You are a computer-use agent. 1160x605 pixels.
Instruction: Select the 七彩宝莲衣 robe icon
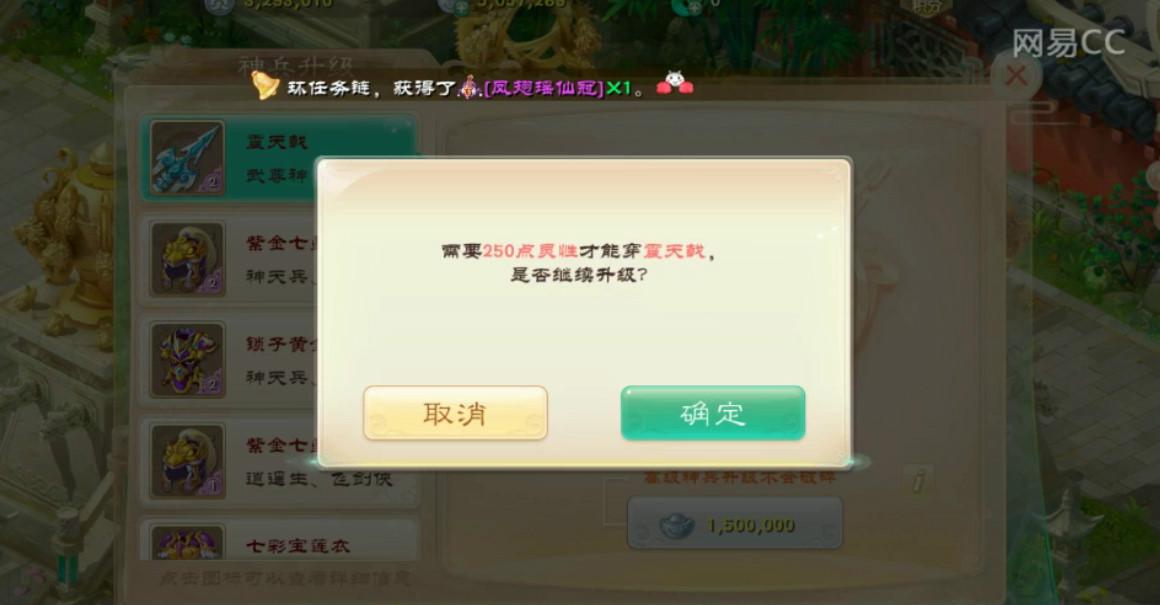tap(187, 542)
